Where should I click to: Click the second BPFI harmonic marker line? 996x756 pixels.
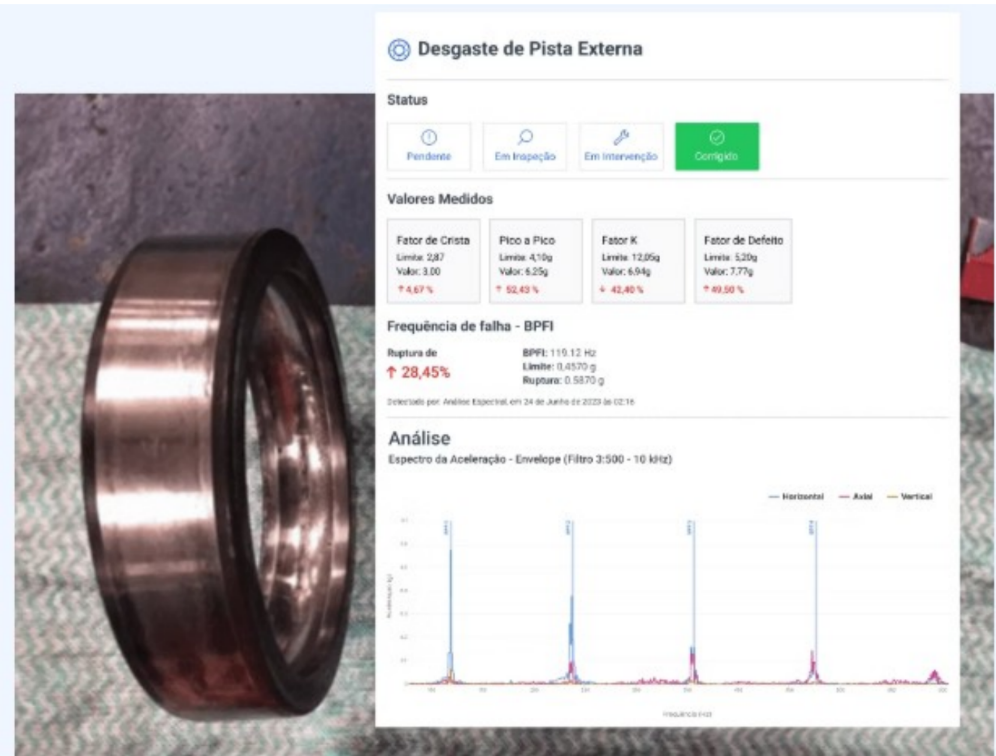pos(572,600)
